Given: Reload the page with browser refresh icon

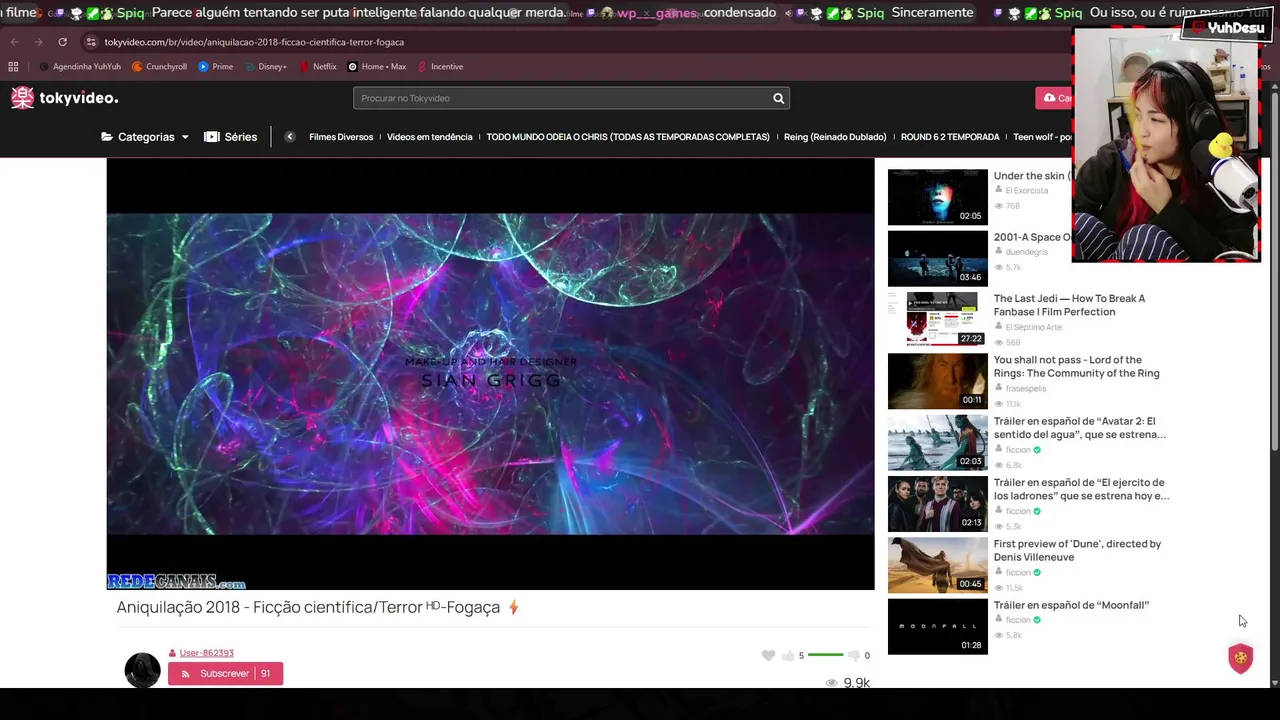Looking at the screenshot, I should (x=62, y=42).
